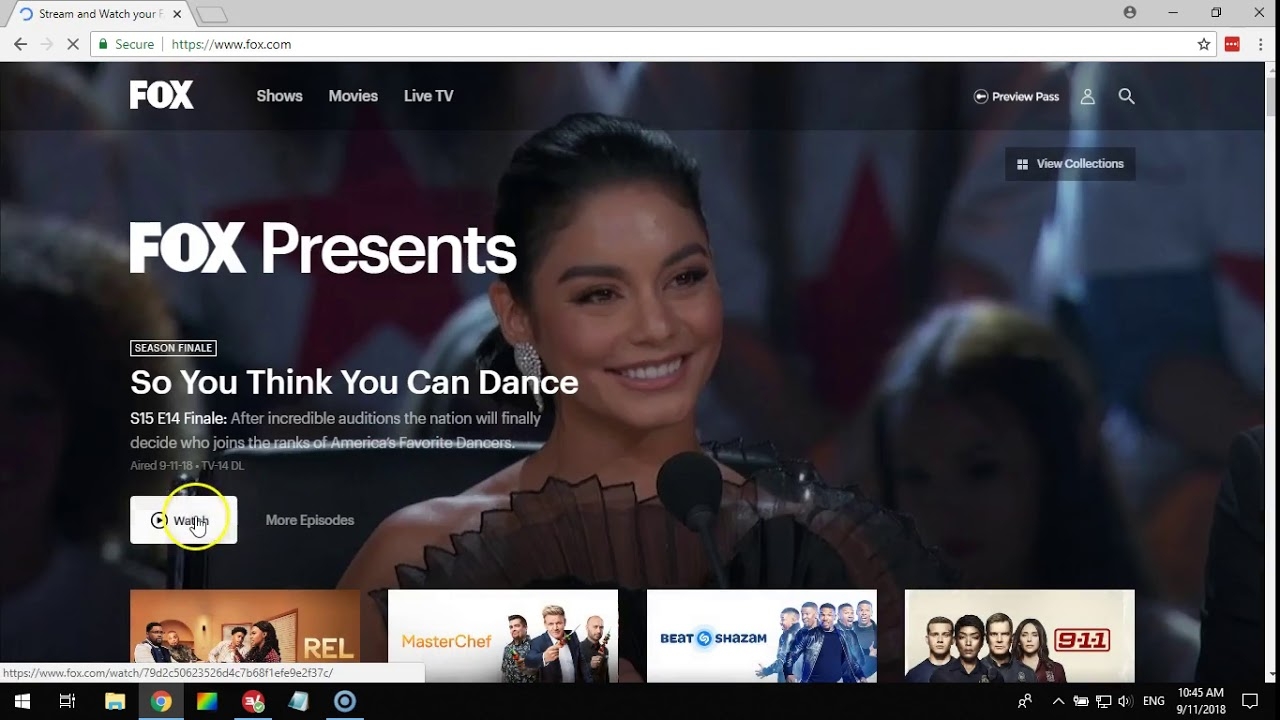Viewport: 1280px width, 720px height.
Task: Click the Watch button
Action: click(x=183, y=520)
